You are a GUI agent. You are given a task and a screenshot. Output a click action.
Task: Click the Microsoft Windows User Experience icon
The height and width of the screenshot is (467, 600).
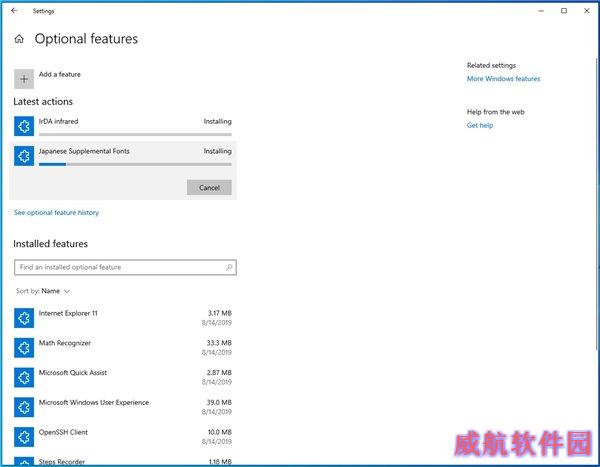click(x=24, y=407)
